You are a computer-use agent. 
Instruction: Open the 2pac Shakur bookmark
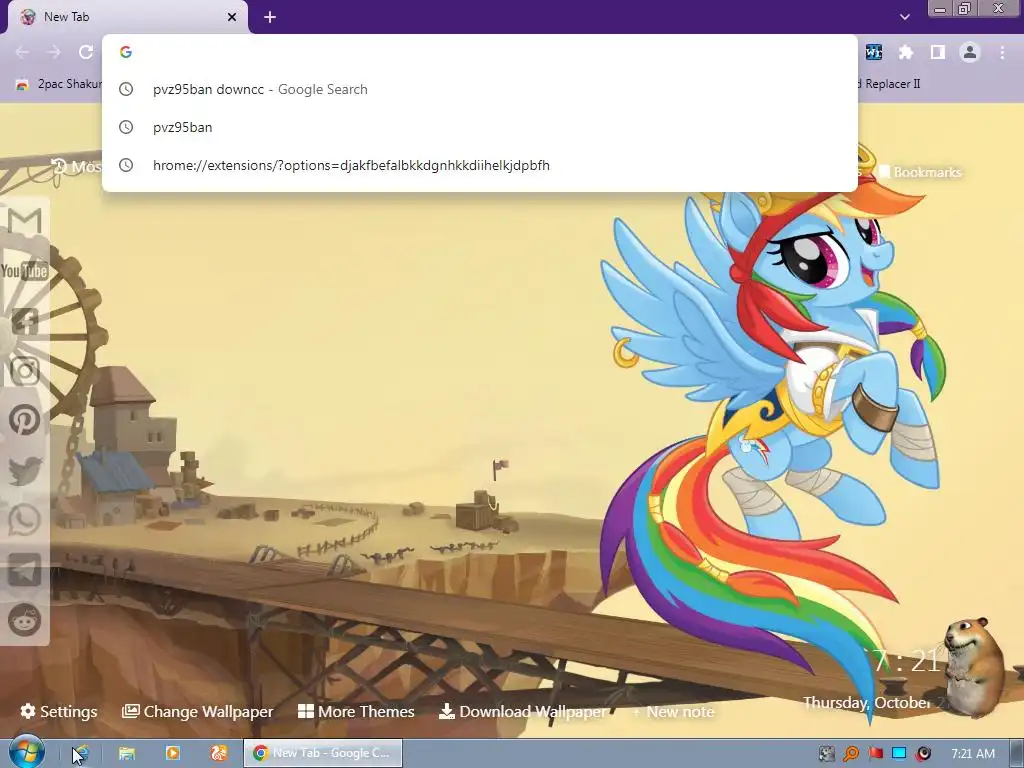pos(60,84)
